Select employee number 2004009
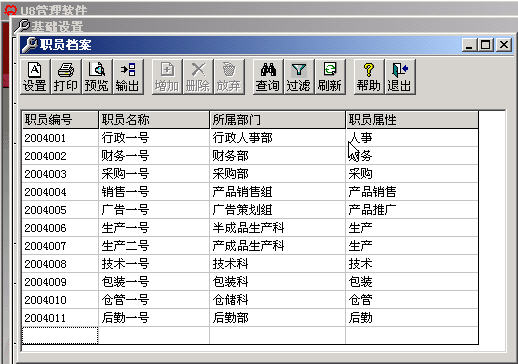 (60, 282)
